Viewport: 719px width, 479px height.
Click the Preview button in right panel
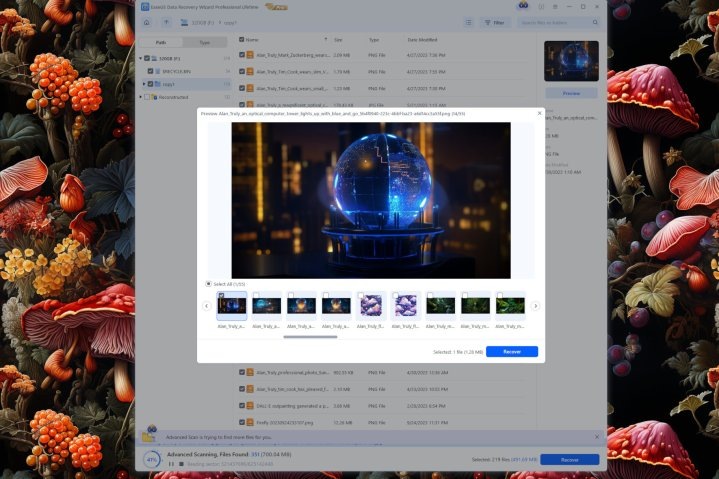pyautogui.click(x=571, y=94)
